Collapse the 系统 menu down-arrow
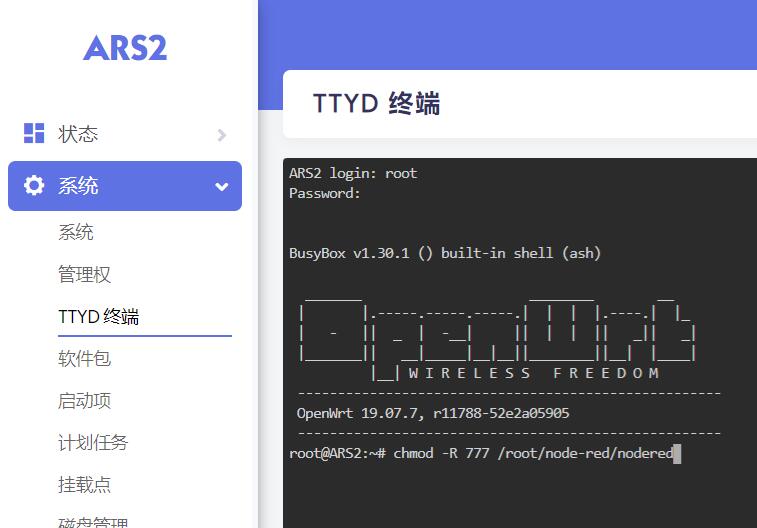Viewport: 757px width, 528px height. point(222,187)
